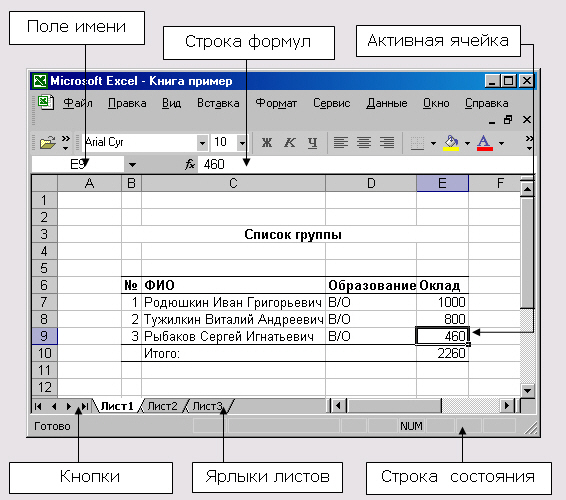Minimize the workbook document window
Image resolution: width=566 pixels, height=500 pixels.
[x=492, y=121]
